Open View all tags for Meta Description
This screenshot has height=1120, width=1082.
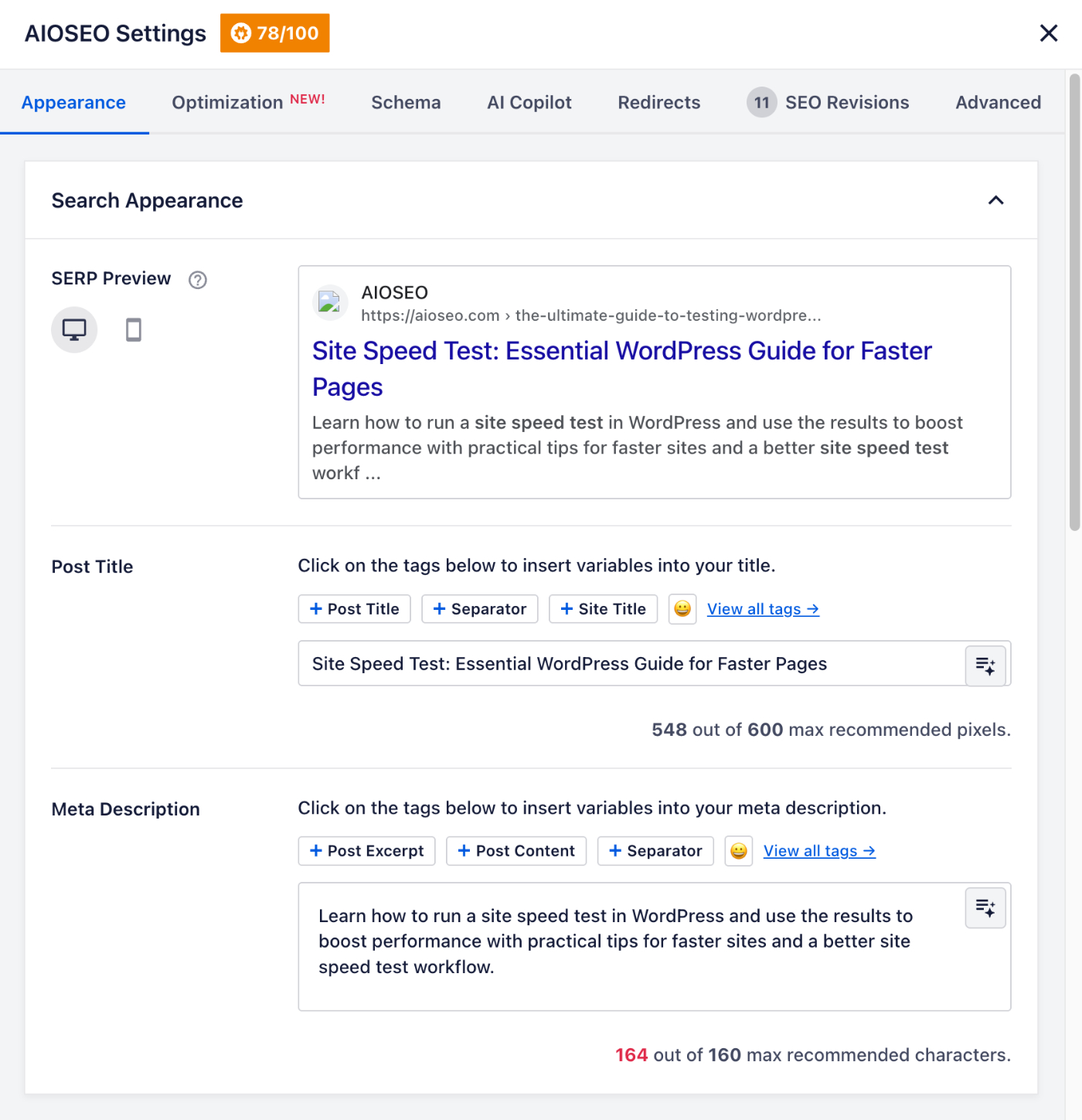[819, 851]
